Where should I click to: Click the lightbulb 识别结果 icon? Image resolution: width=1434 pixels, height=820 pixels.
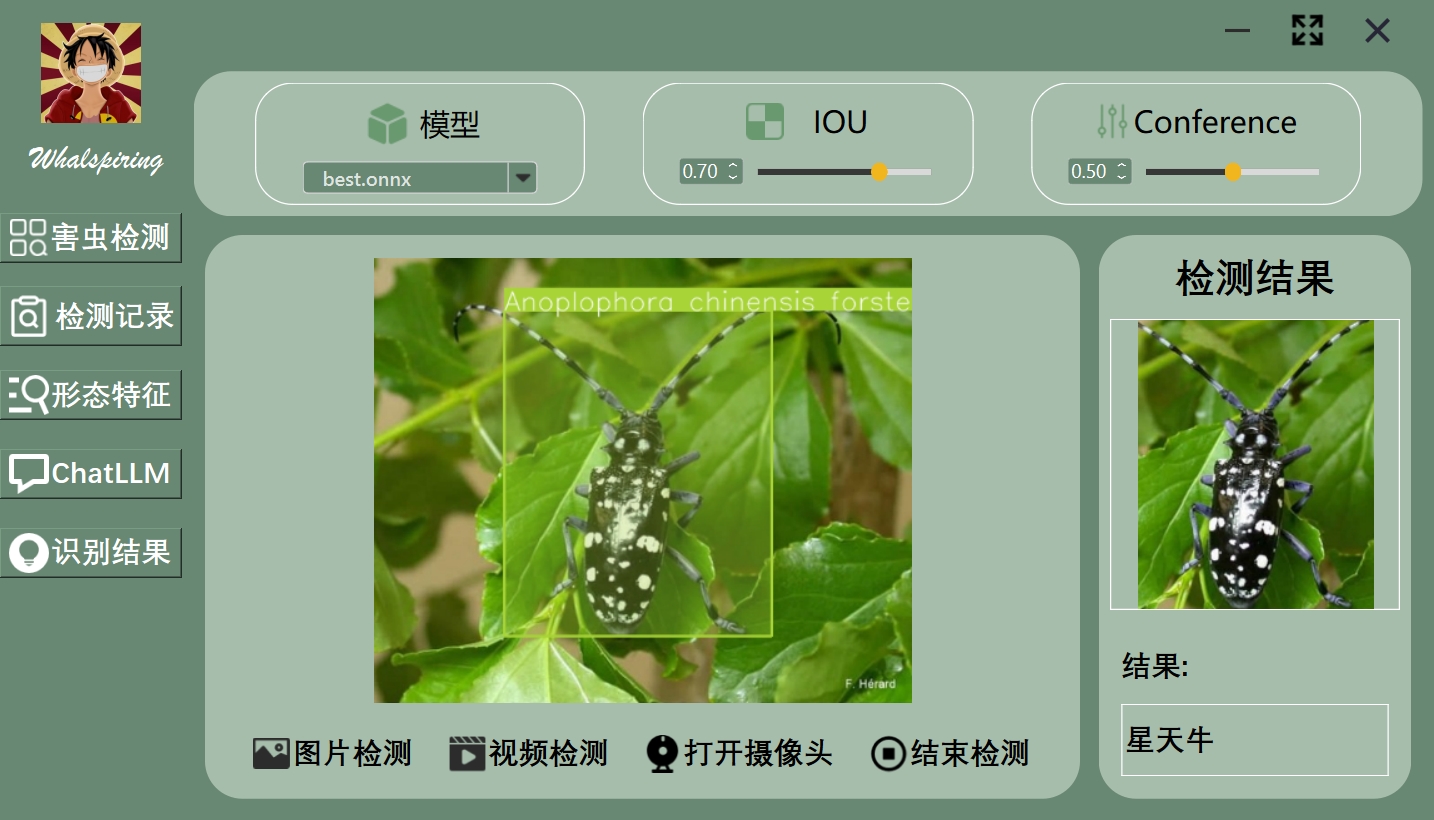pyautogui.click(x=28, y=552)
